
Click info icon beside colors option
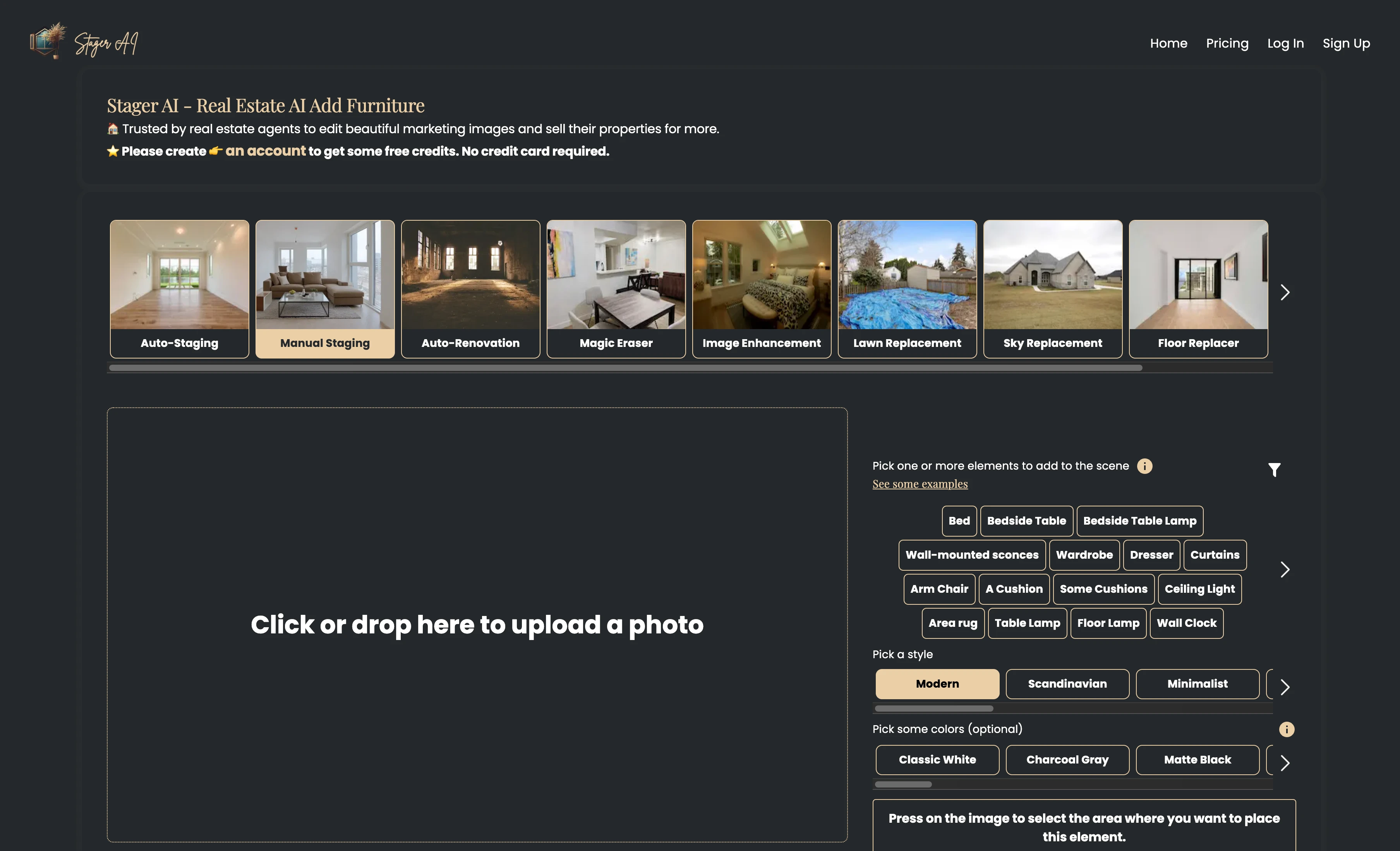click(x=1286, y=729)
